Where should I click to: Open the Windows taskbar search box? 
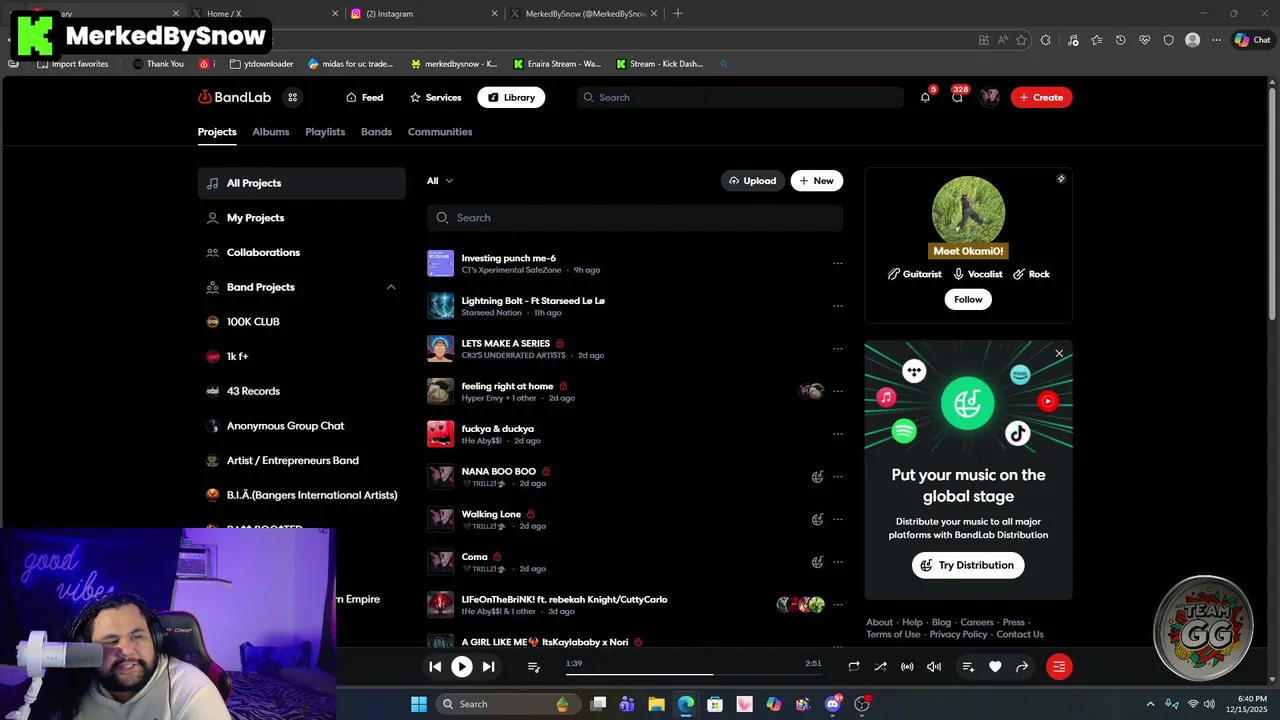coord(507,704)
